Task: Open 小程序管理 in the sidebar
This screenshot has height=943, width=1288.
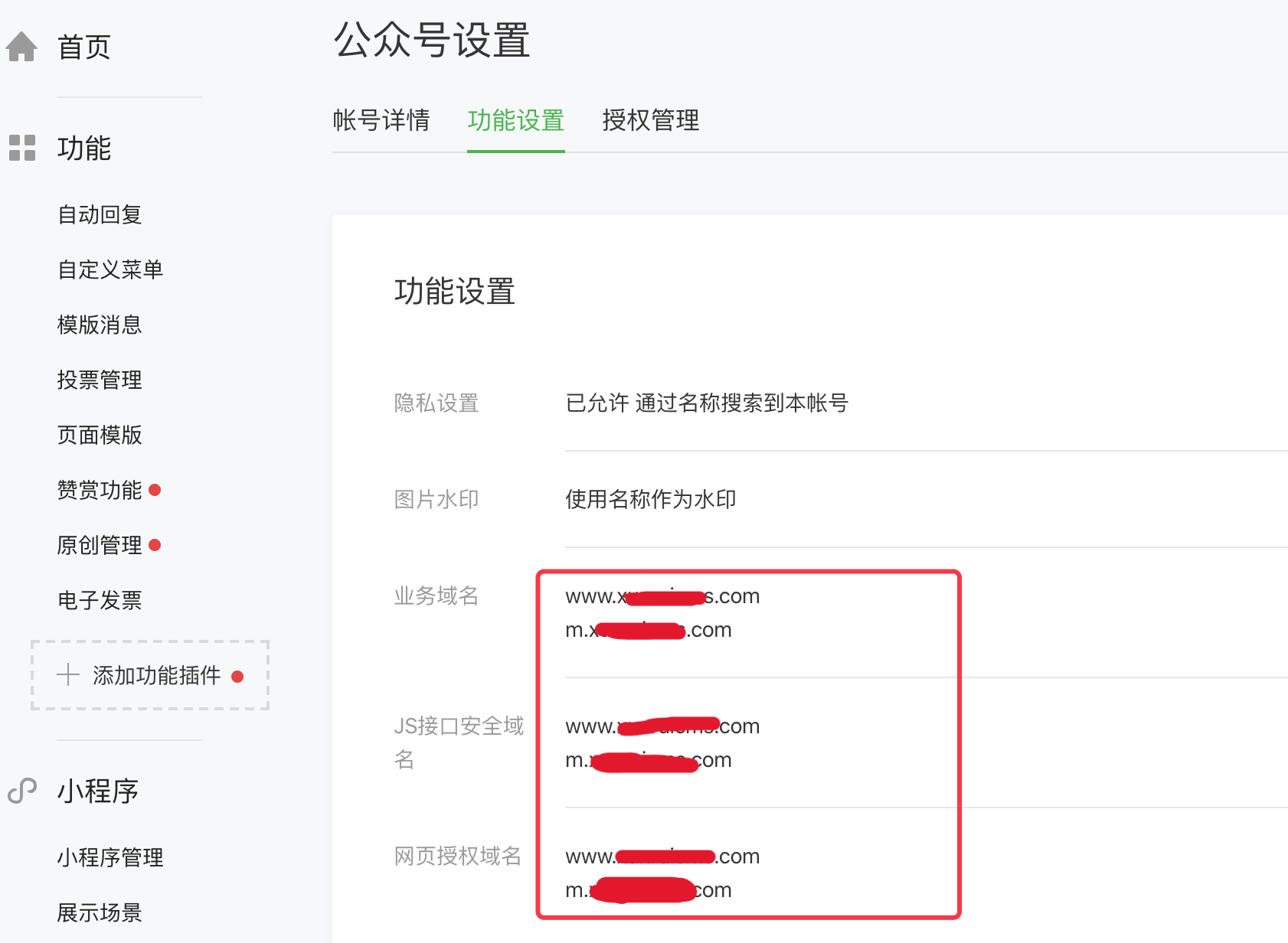Action: point(110,857)
